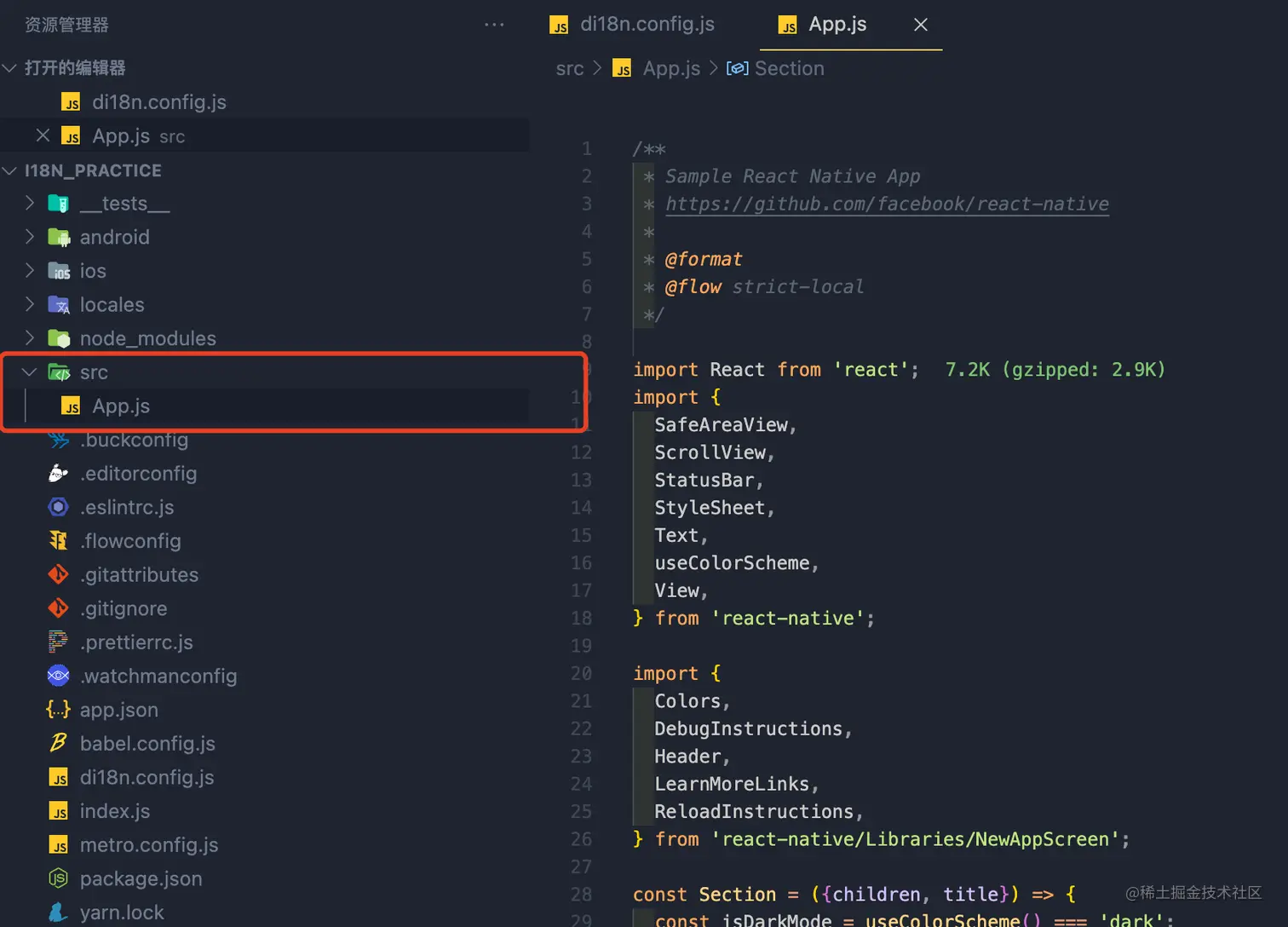This screenshot has height=927, width=1288.
Task: Click the JS icon beside di18n.config.js in open editors
Action: point(72,102)
